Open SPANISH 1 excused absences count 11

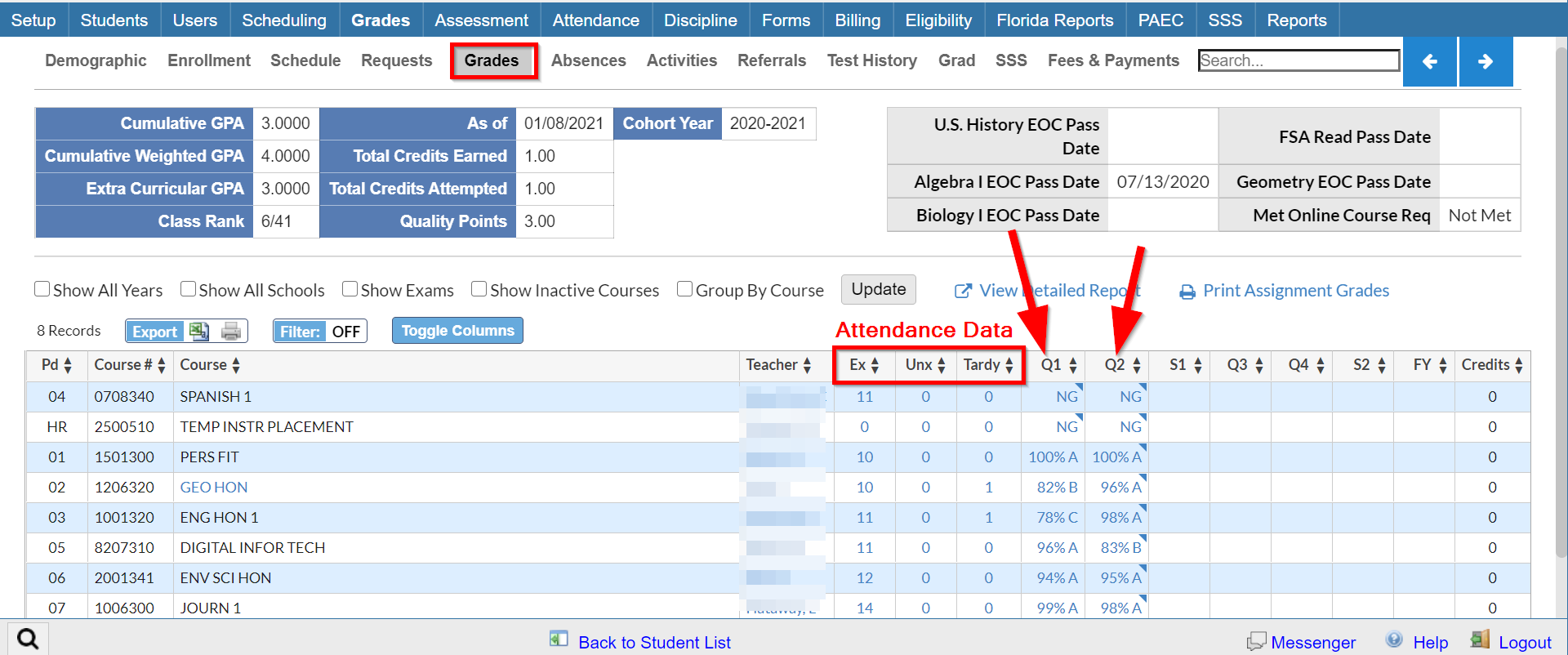point(865,397)
